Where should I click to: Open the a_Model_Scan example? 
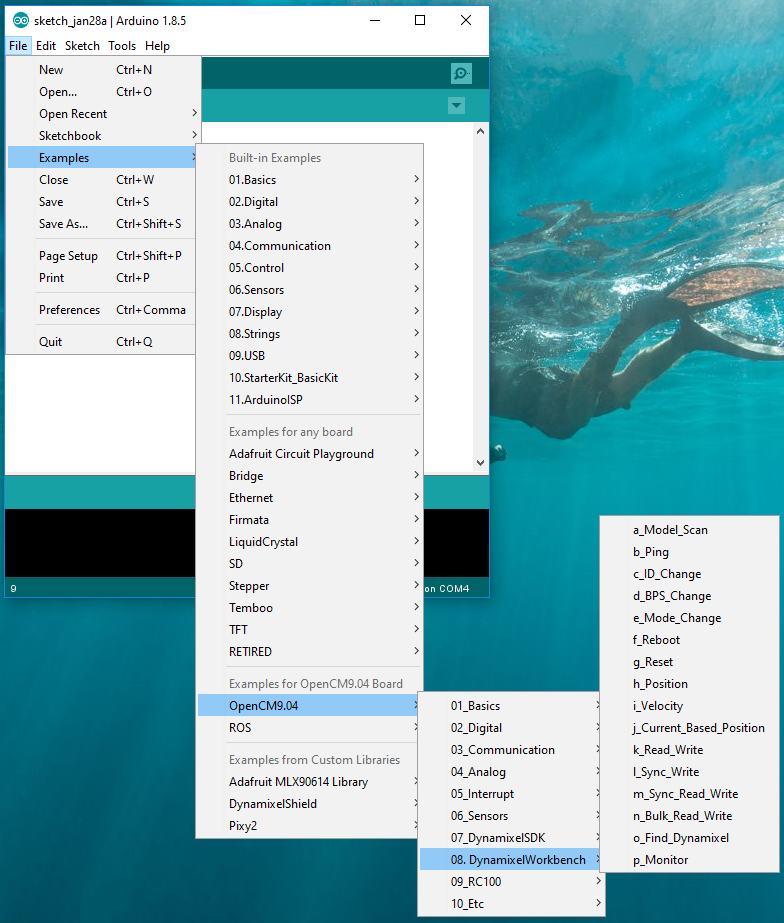pos(670,530)
